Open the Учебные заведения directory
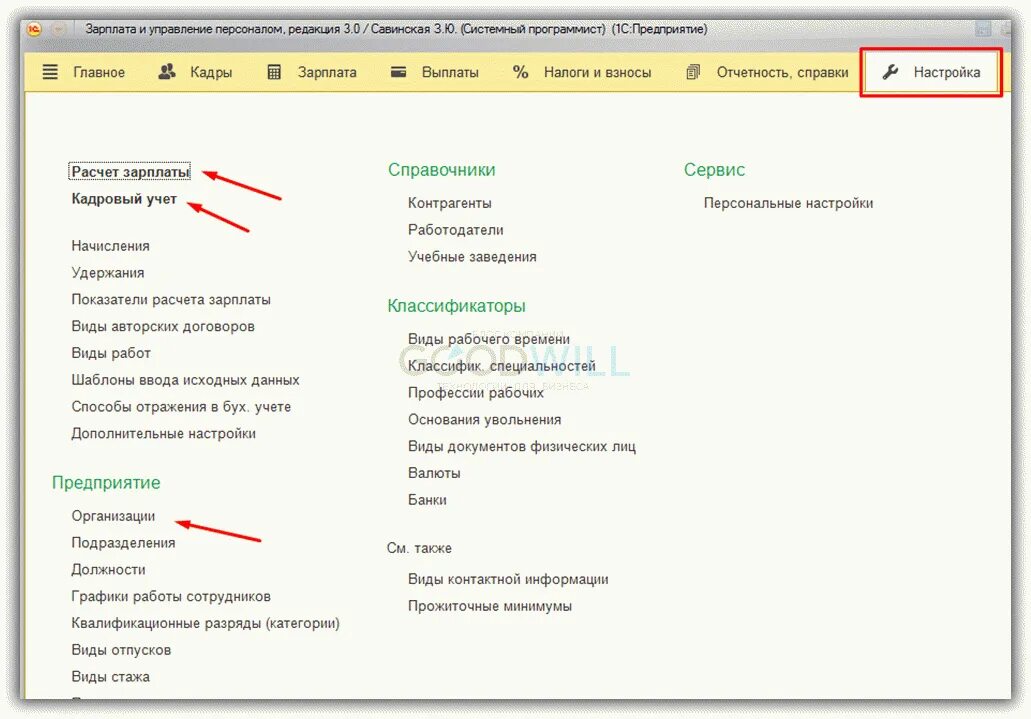1031x719 pixels. (472, 257)
